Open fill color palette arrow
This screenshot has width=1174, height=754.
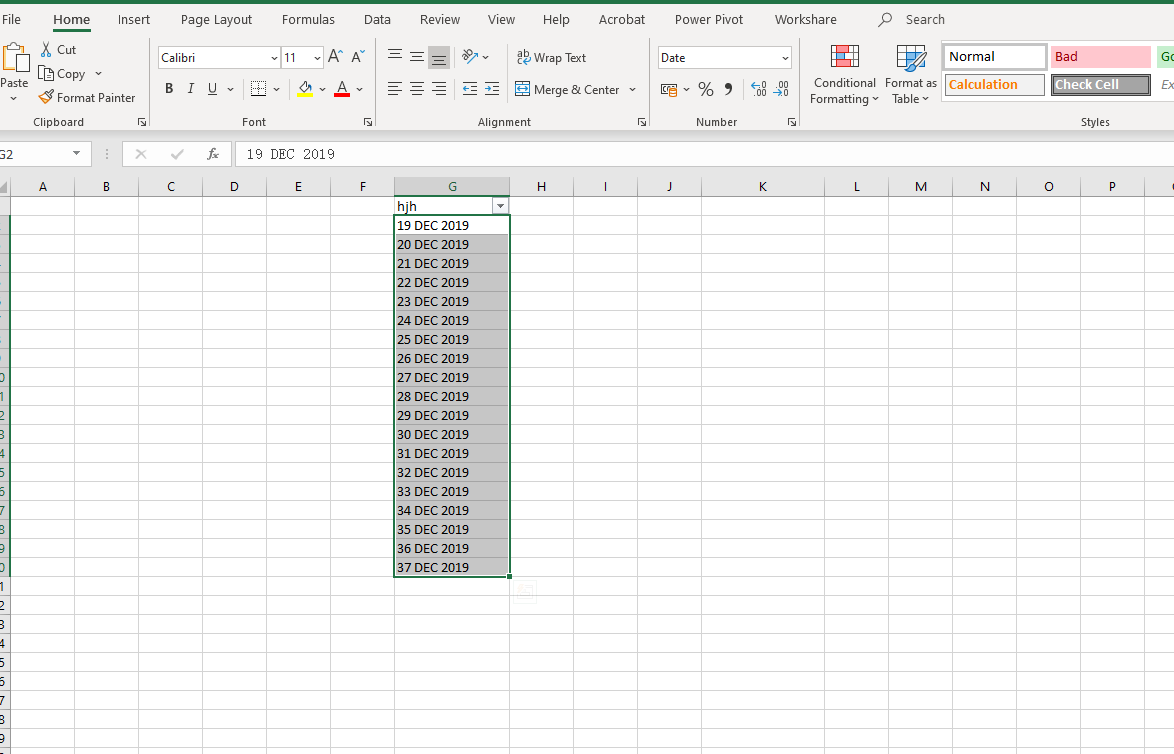322,89
